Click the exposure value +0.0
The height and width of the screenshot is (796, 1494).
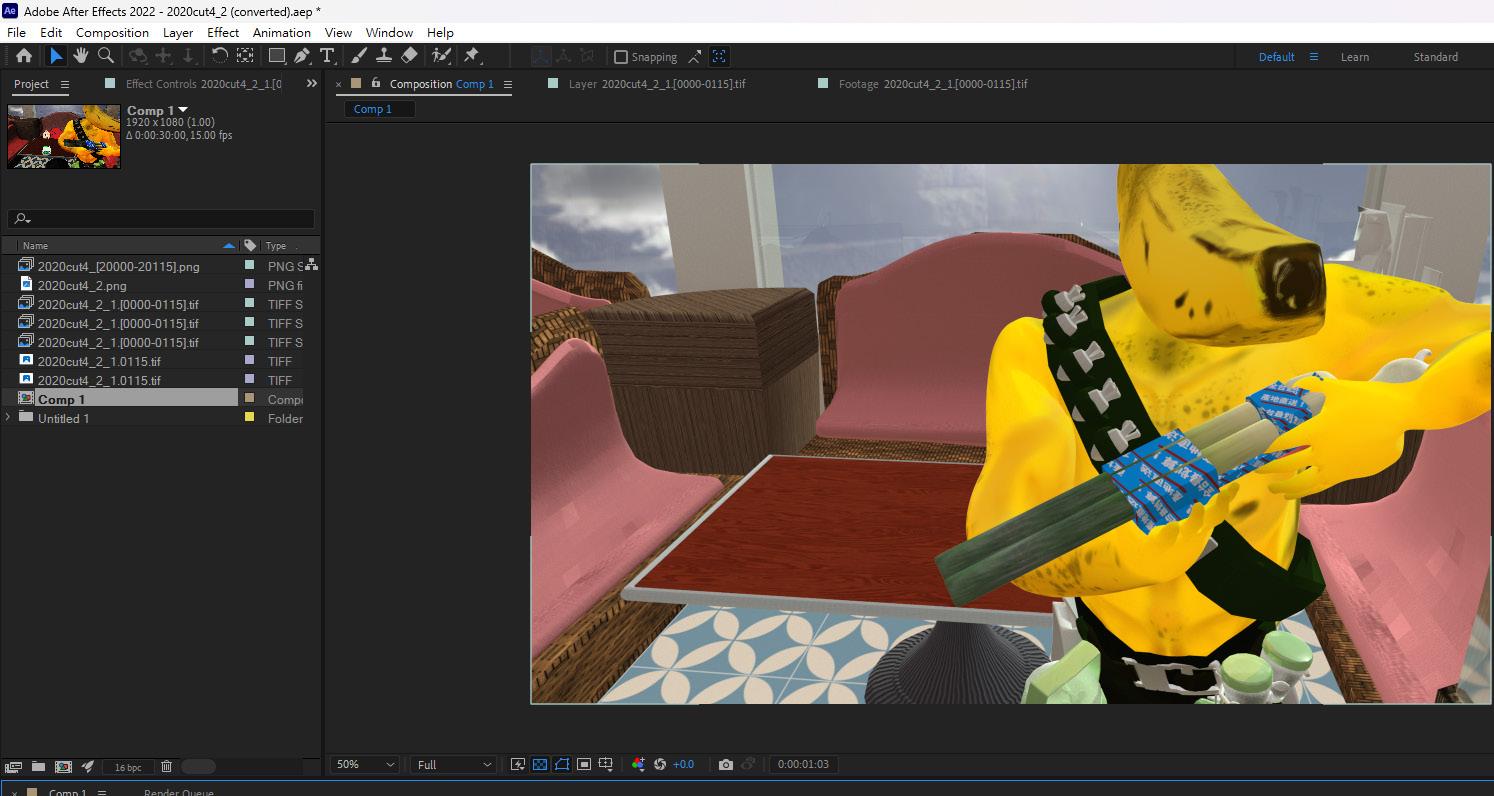pos(683,764)
